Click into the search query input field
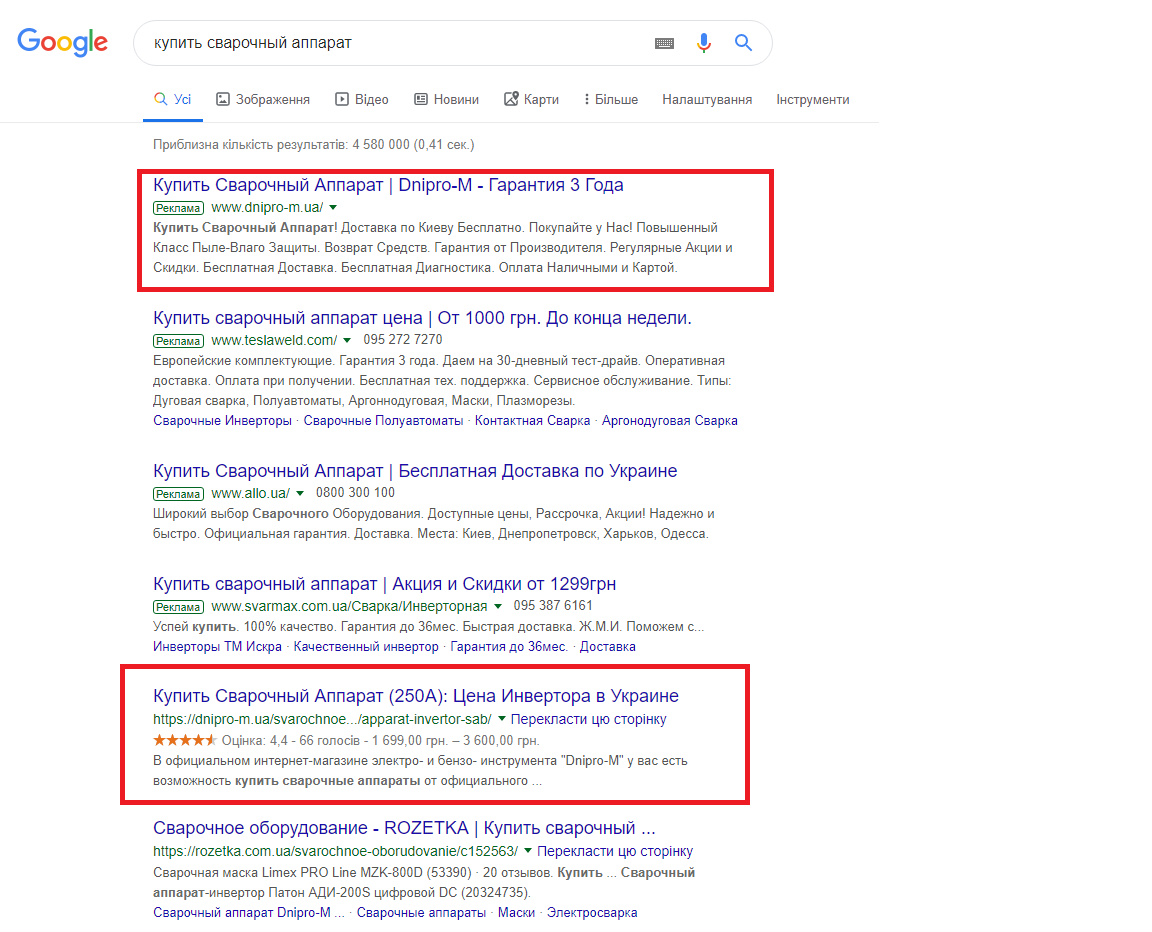1152x932 pixels. pyautogui.click(x=390, y=43)
